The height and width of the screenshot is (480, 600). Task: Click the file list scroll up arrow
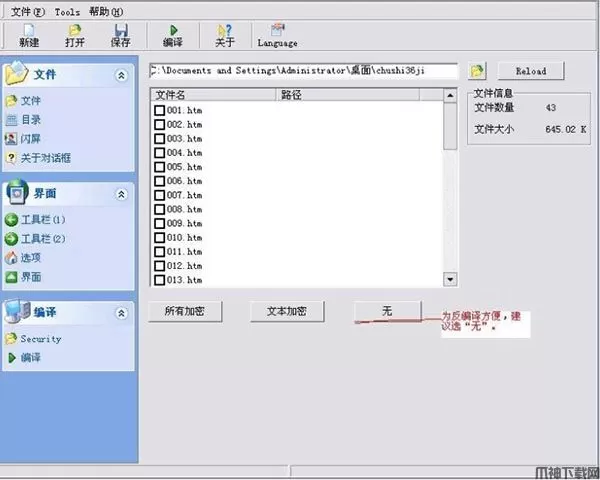pyautogui.click(x=450, y=95)
